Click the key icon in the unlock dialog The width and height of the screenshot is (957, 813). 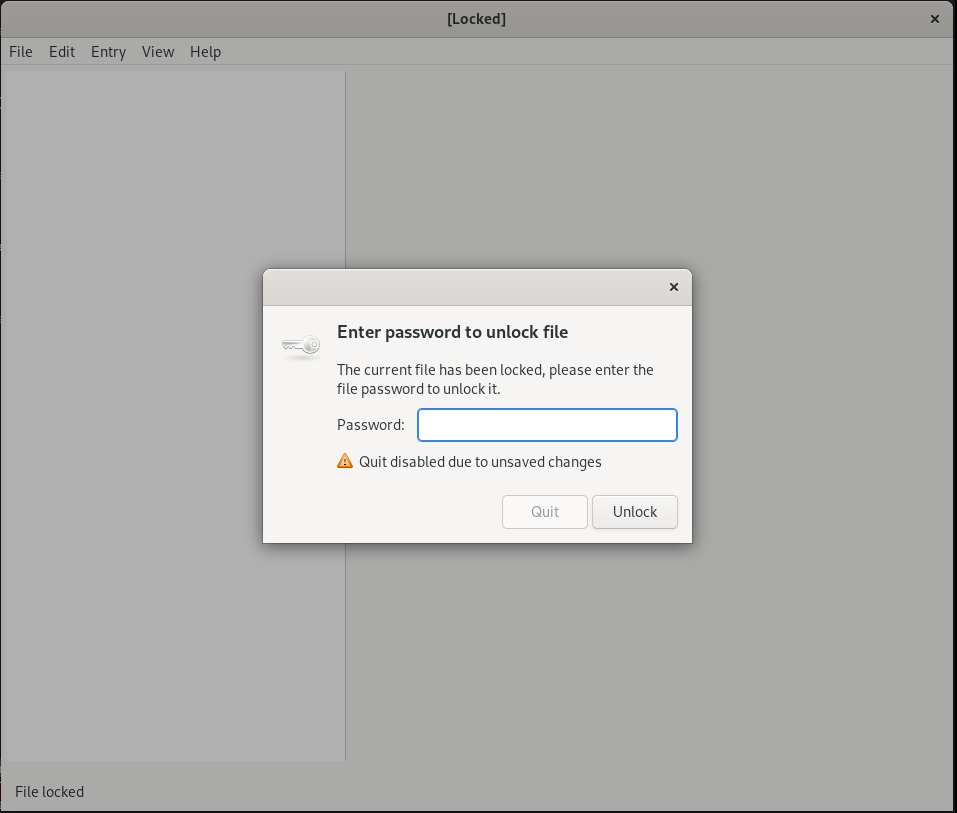[x=300, y=346]
